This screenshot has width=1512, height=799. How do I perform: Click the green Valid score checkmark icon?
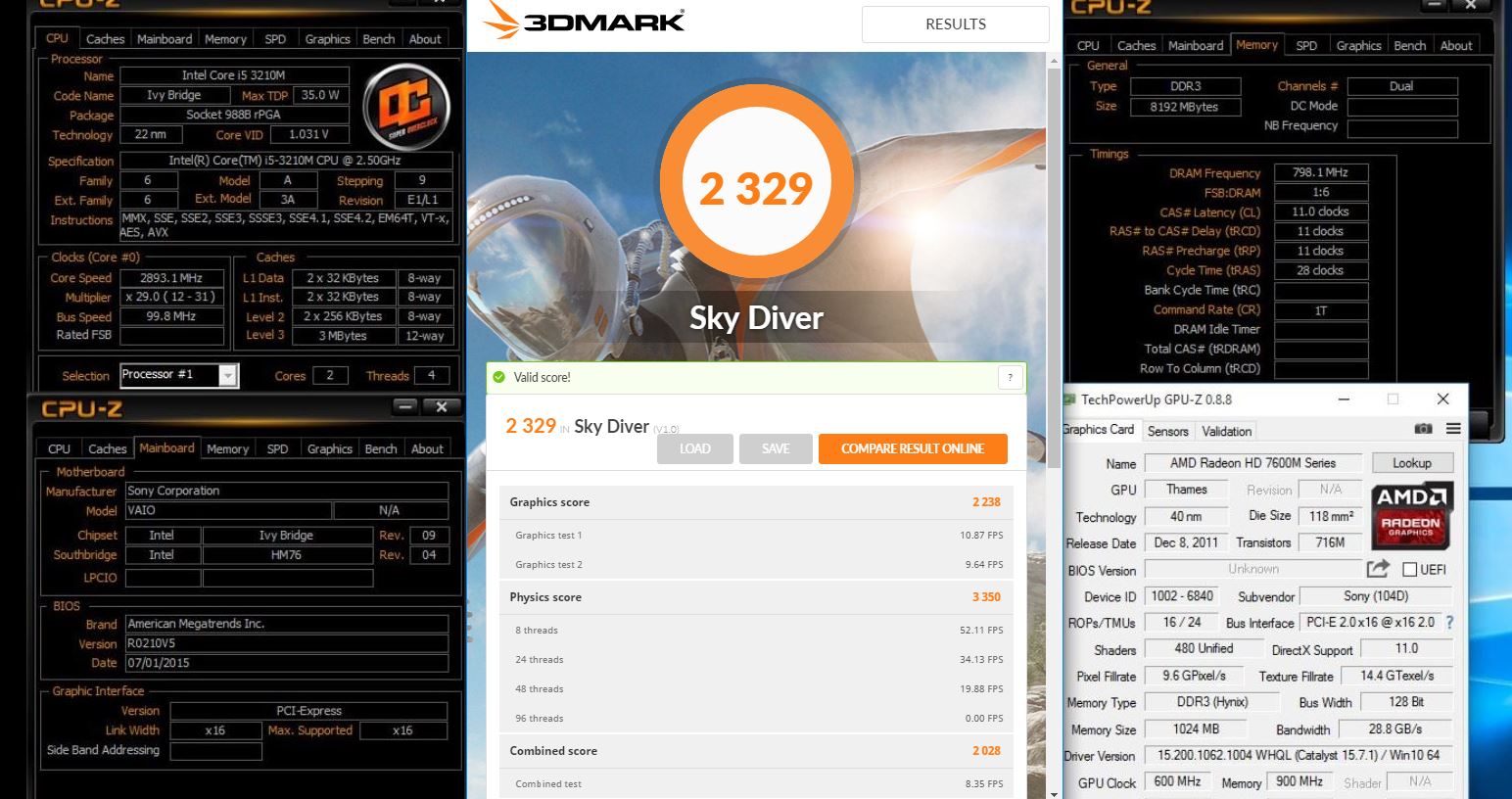point(499,377)
